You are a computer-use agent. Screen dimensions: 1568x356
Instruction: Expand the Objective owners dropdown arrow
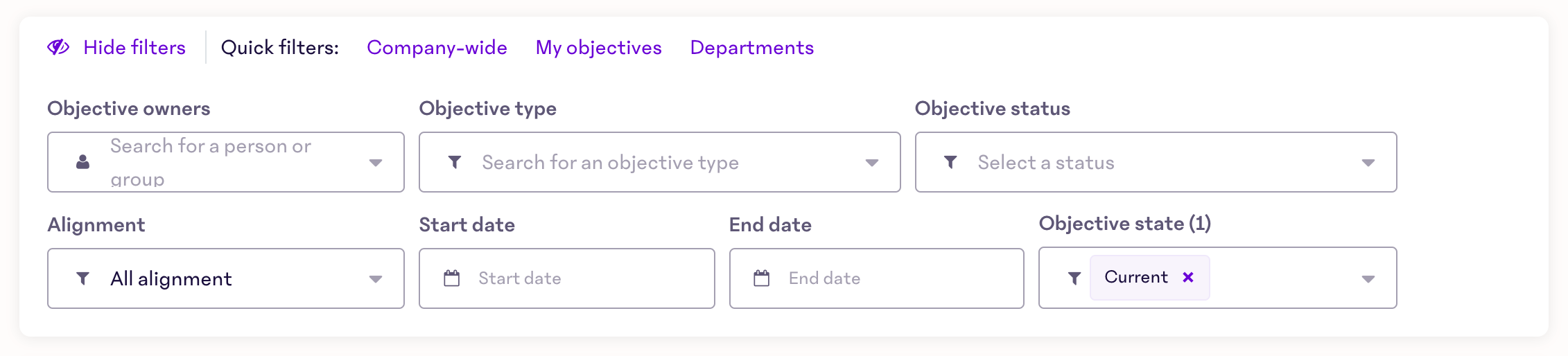tap(376, 163)
